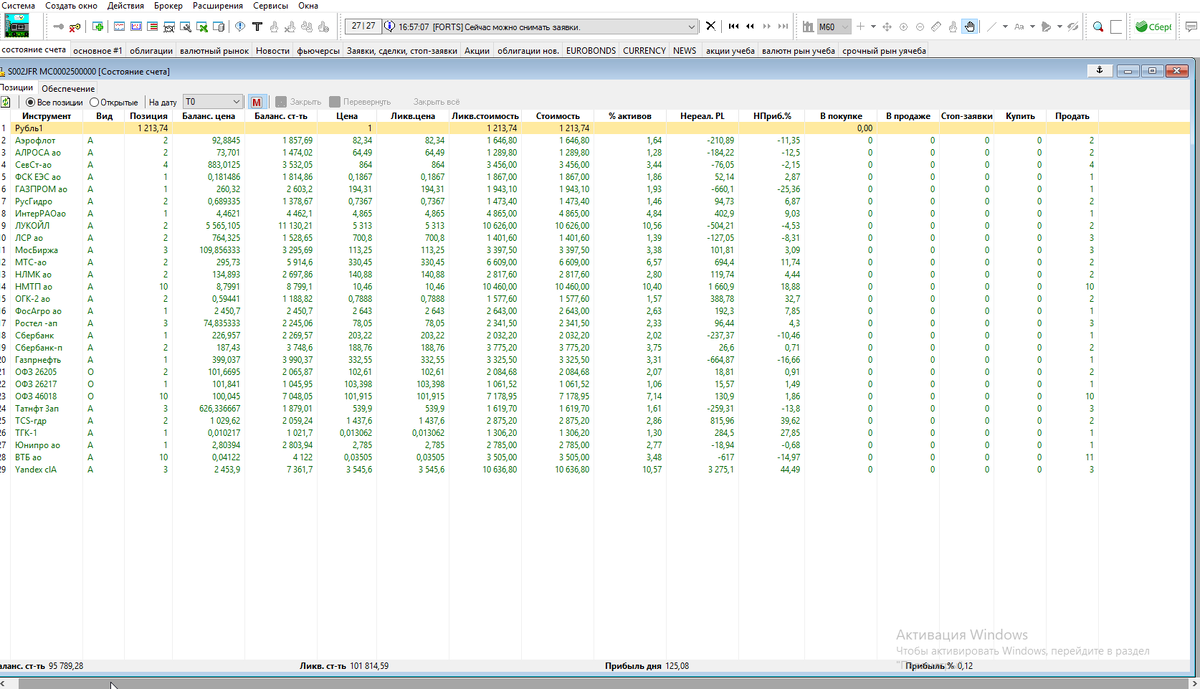1200x689 pixels.
Task: Open the Брокер menu
Action: (168, 6)
